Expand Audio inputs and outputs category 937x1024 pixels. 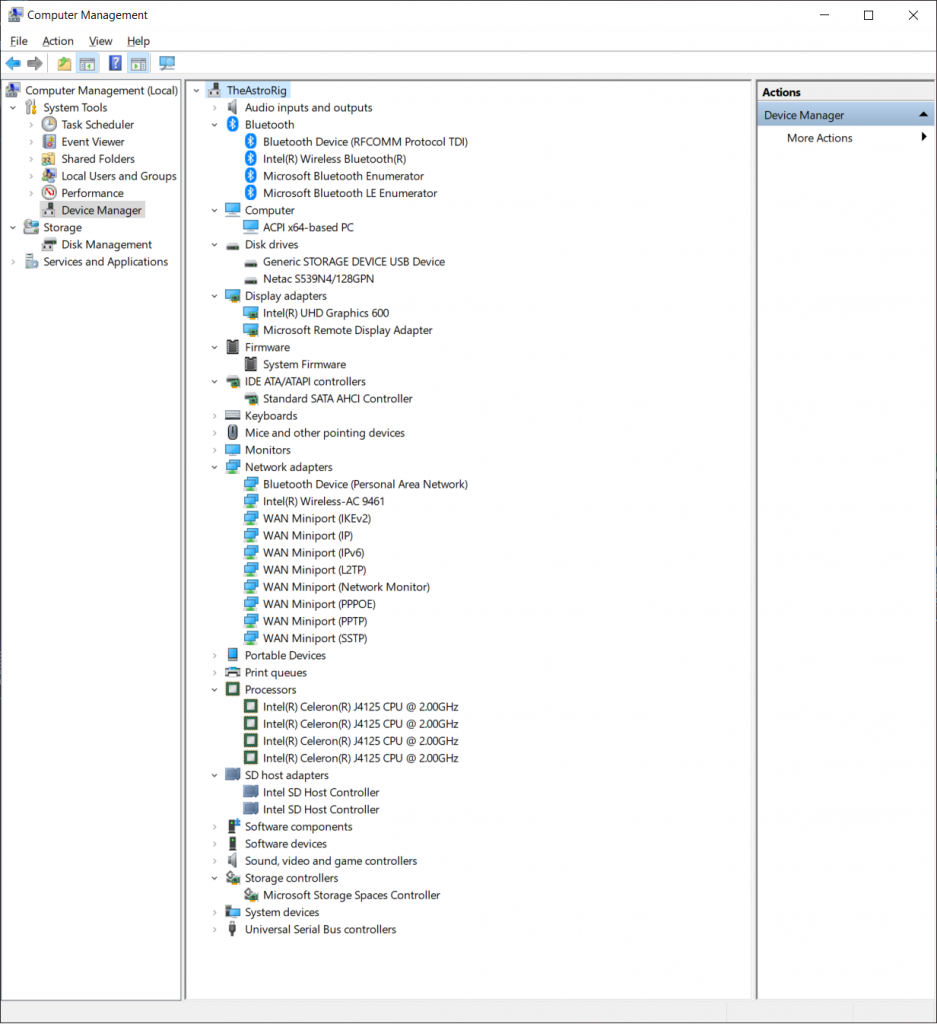click(215, 108)
